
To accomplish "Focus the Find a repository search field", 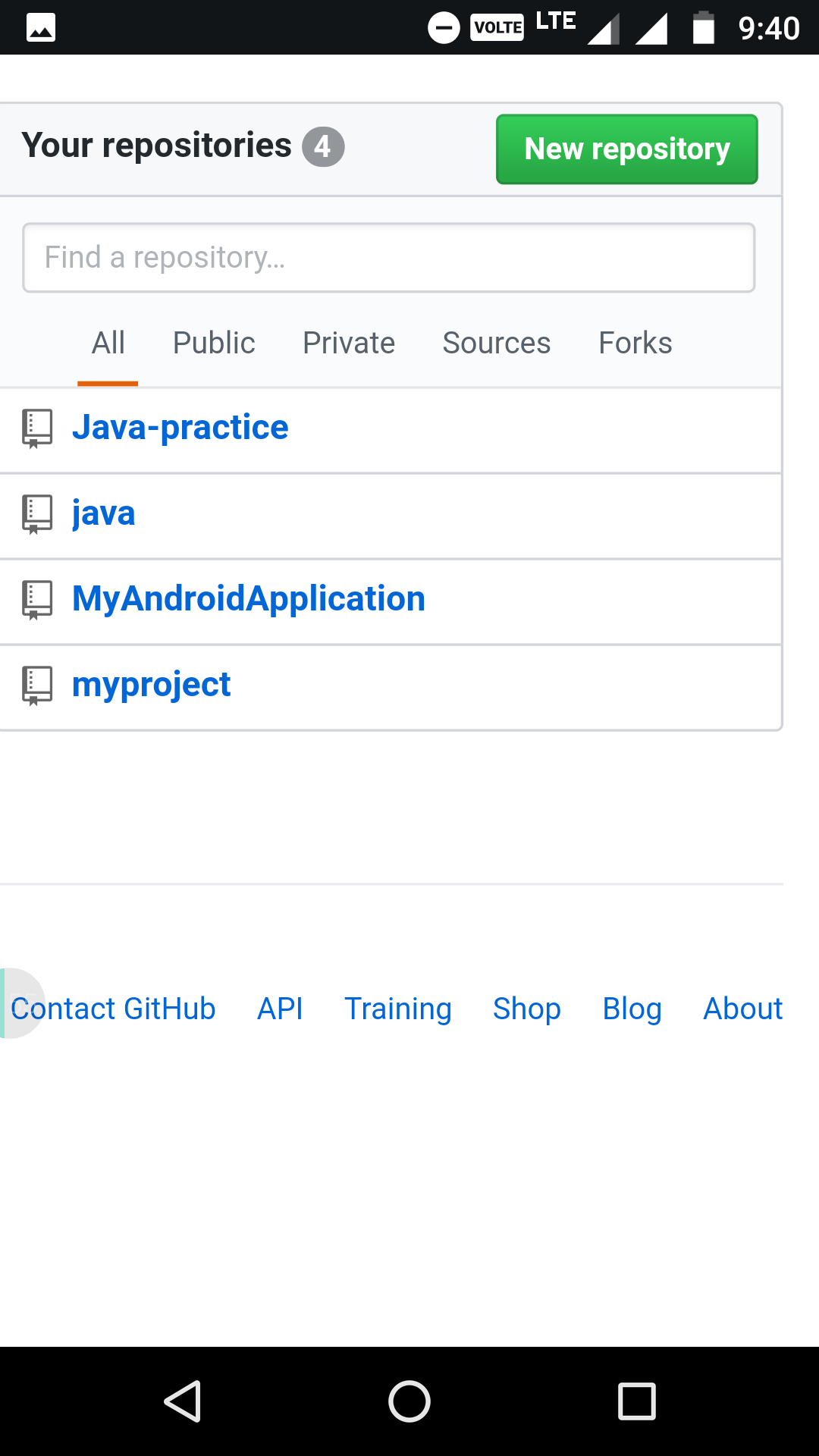I will coord(388,258).
